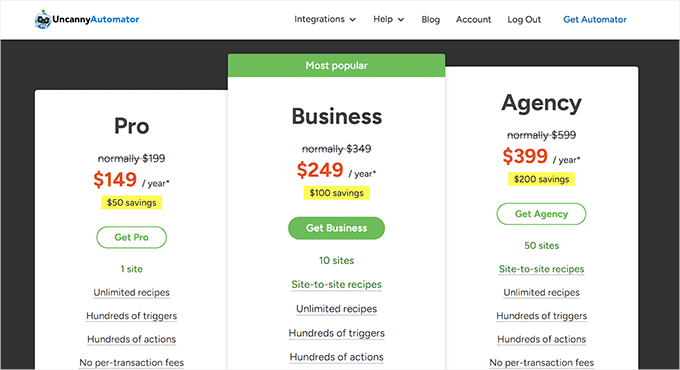Select Log Out in navigation
The width and height of the screenshot is (680, 370).
pyautogui.click(x=524, y=20)
